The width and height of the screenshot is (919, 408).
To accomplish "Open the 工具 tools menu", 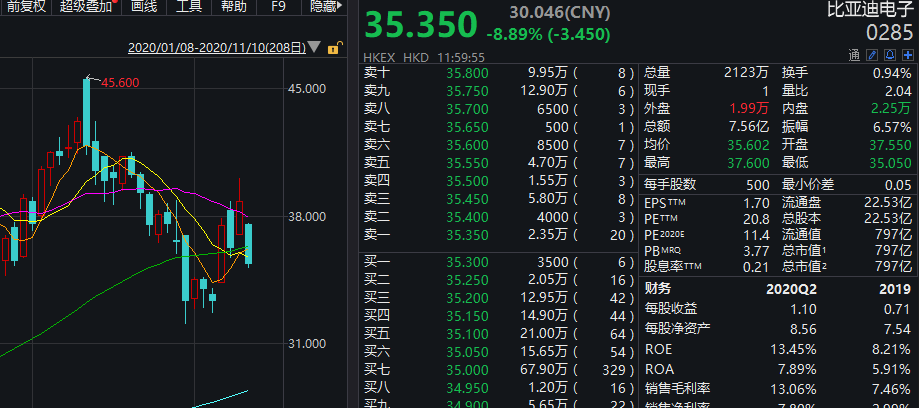I will pyautogui.click(x=189, y=6).
